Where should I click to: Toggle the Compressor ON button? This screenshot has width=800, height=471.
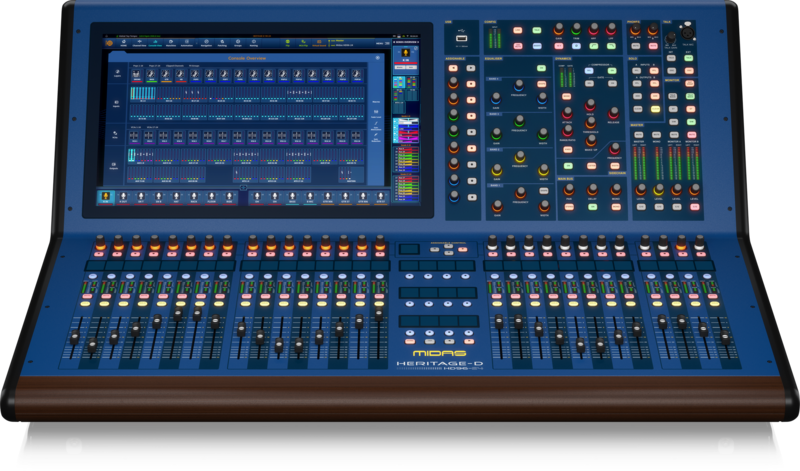tap(612, 71)
